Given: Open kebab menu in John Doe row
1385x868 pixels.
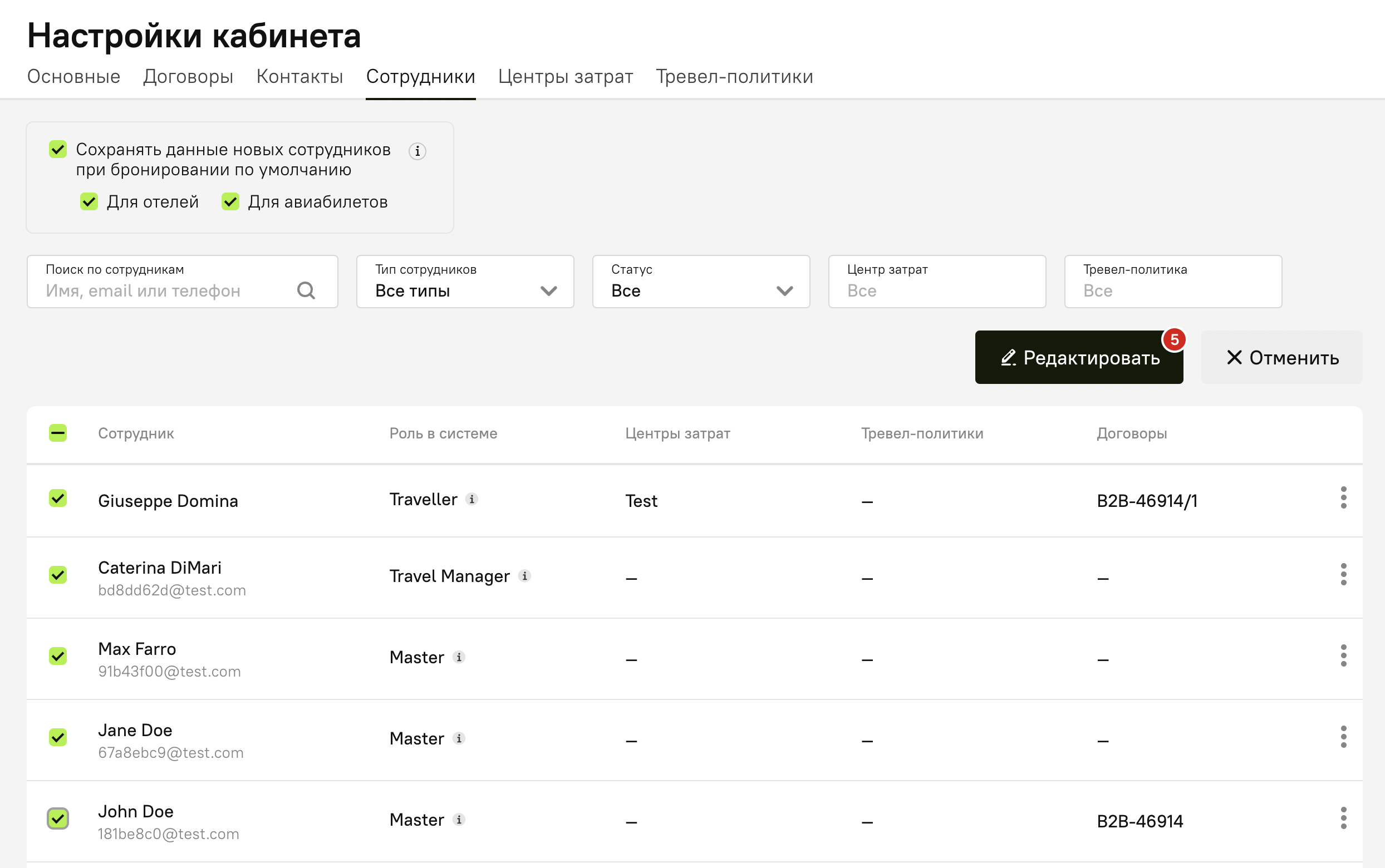Looking at the screenshot, I should 1343,818.
